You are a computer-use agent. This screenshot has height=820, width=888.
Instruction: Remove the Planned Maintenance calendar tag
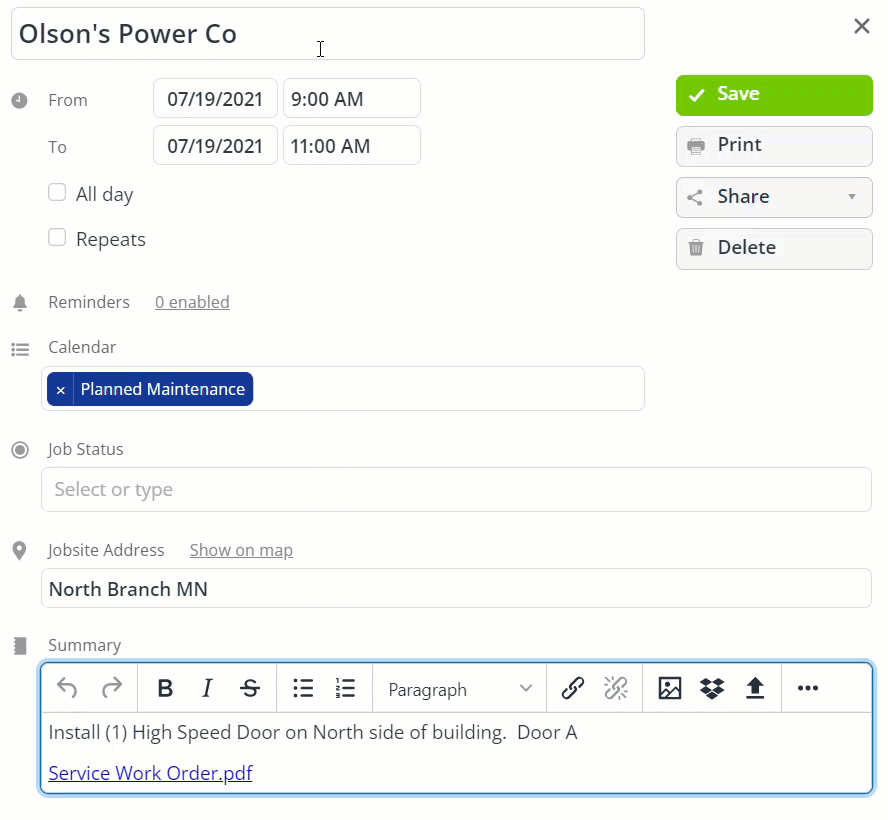(x=61, y=390)
